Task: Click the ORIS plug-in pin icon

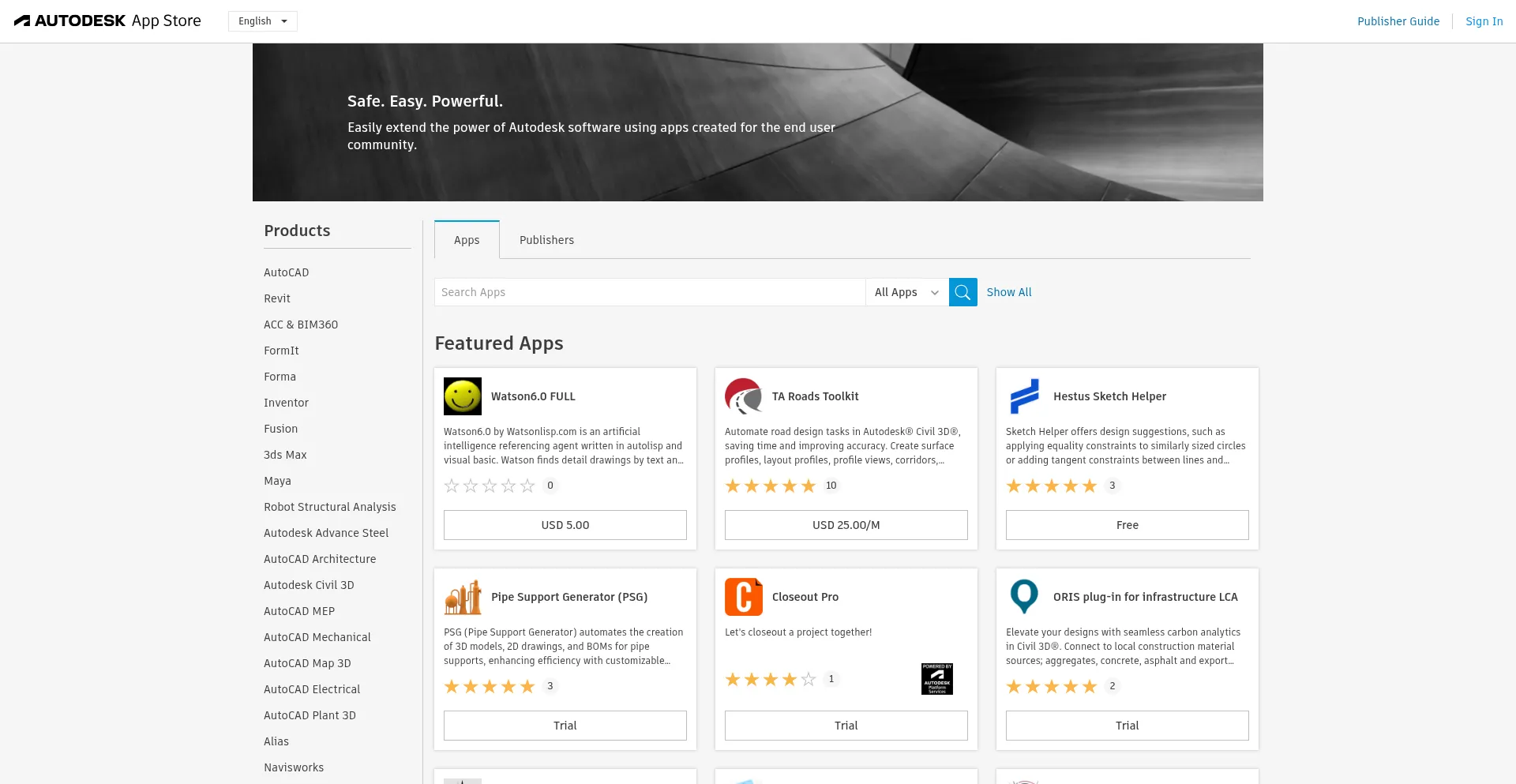Action: point(1024,597)
